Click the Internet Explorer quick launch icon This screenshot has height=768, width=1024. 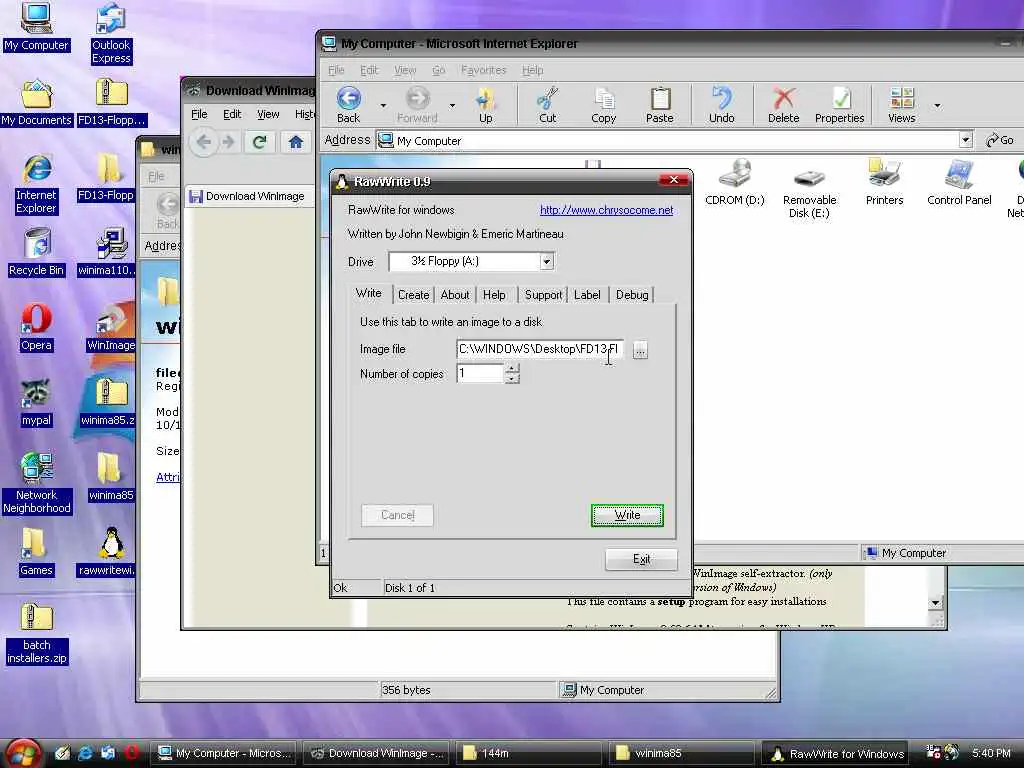[85, 753]
